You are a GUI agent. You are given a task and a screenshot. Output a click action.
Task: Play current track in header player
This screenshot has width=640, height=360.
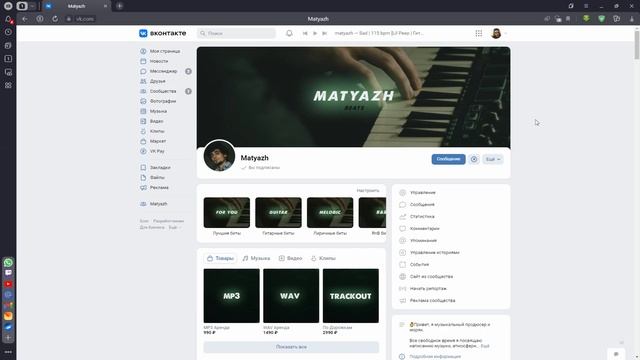(x=315, y=33)
